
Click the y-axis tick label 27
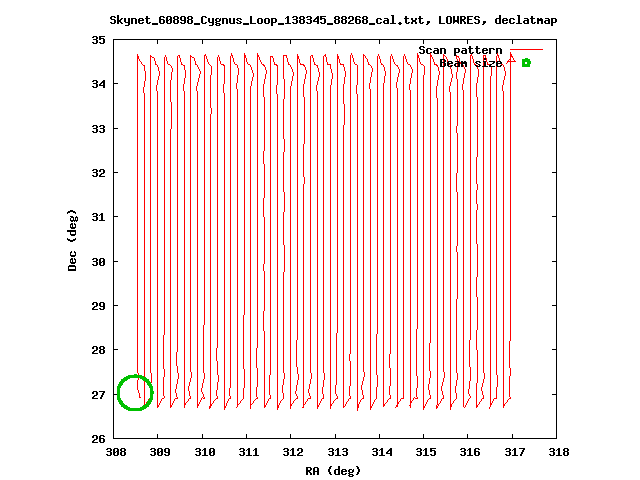pyautogui.click(x=98, y=395)
